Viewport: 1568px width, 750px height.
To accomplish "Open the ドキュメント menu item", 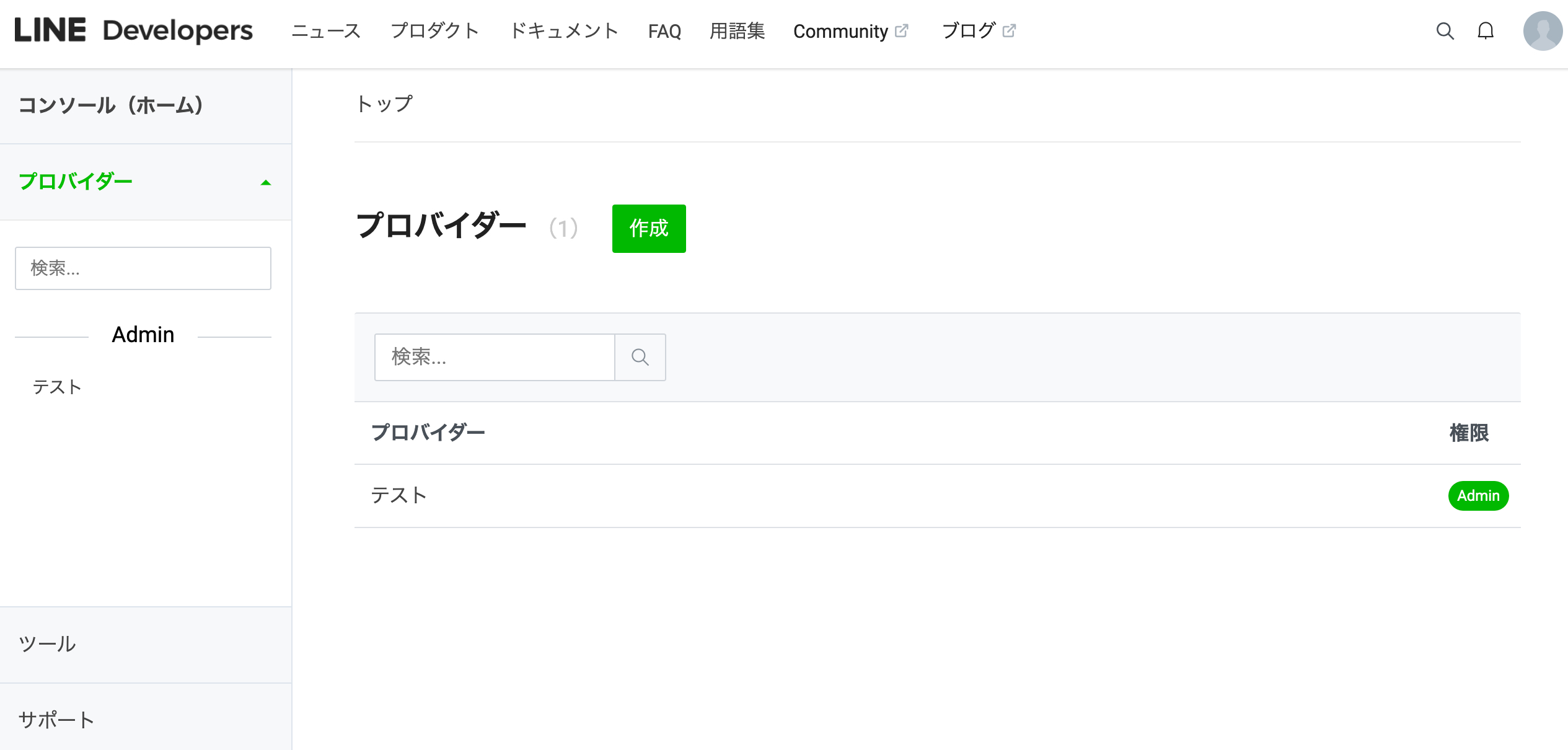I will [x=565, y=30].
